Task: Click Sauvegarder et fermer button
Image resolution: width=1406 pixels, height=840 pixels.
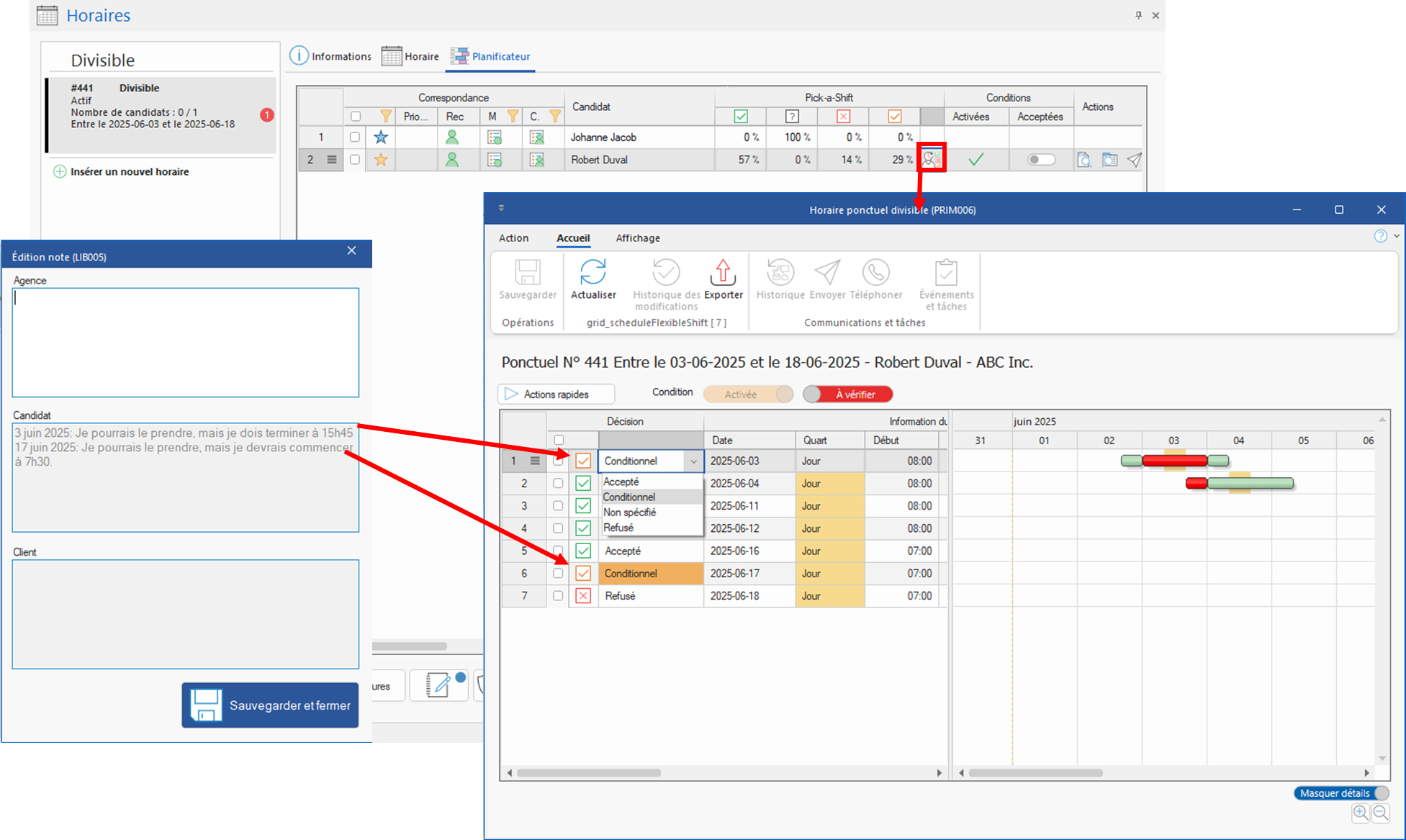Action: [x=270, y=705]
